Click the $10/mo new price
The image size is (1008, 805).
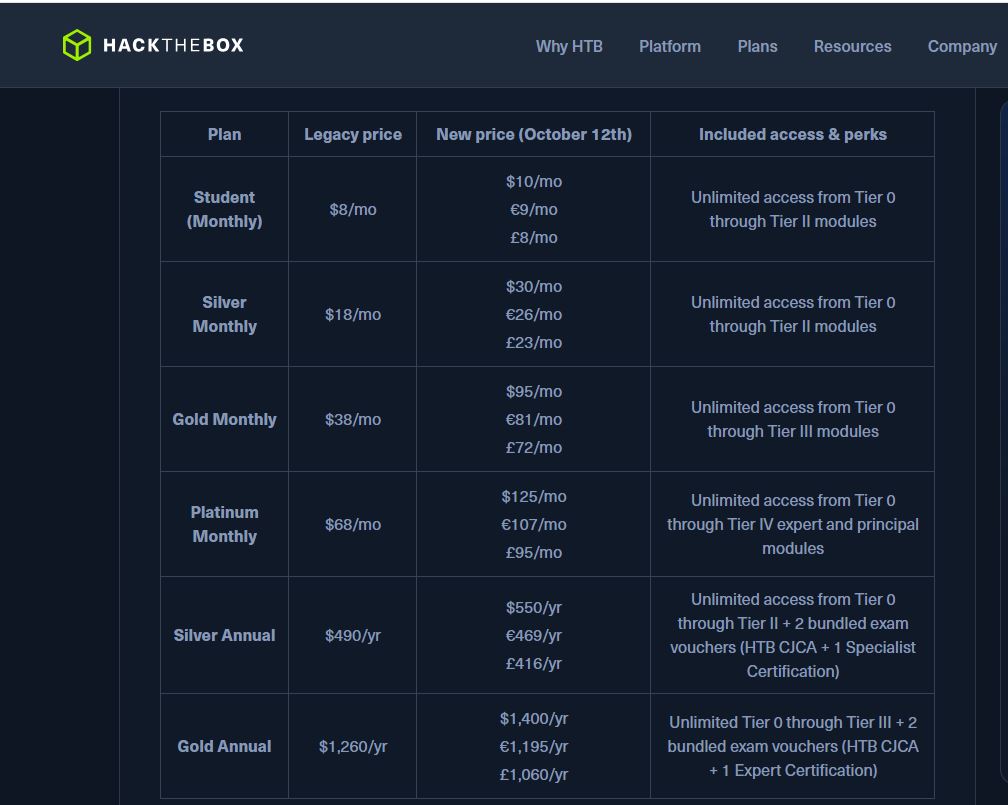[x=534, y=181]
